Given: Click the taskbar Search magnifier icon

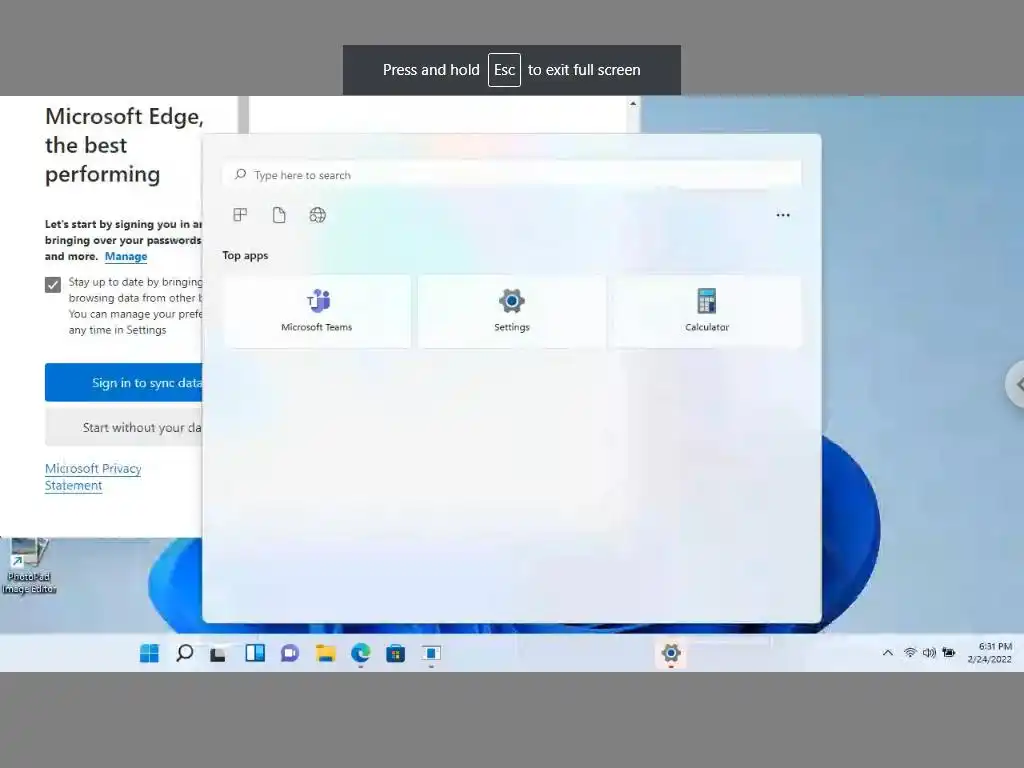Looking at the screenshot, I should coord(185,653).
